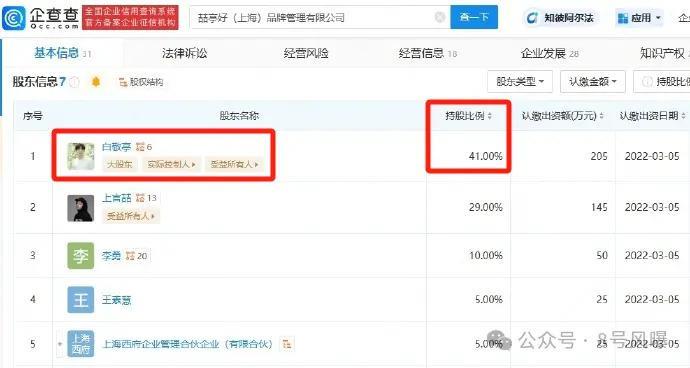Select the 10.00% holding ratio cell
This screenshot has width=690, height=368.
pos(486,255)
